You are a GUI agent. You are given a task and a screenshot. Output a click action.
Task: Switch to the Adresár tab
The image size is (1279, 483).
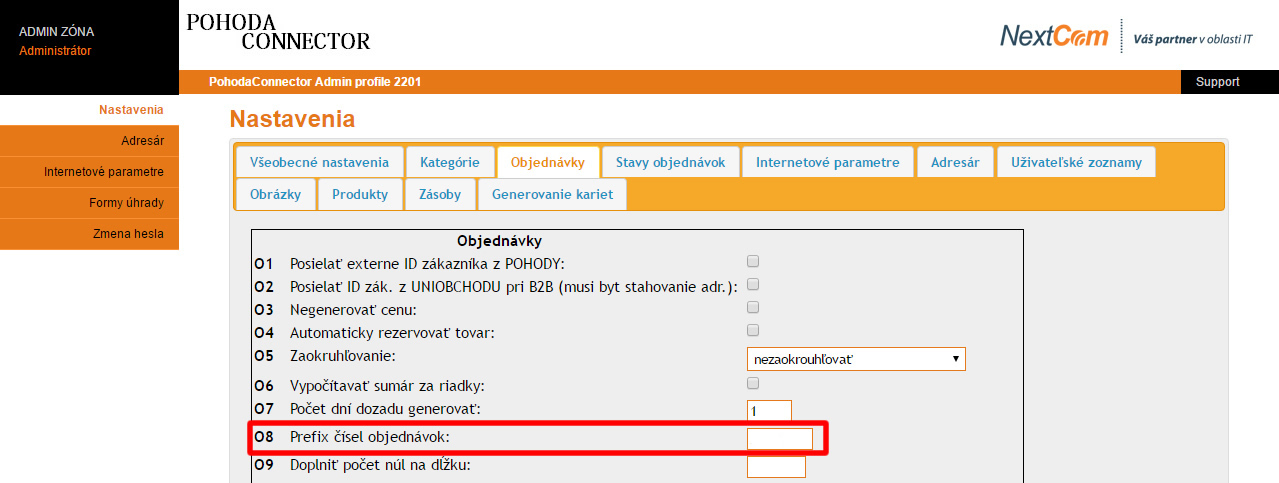955,162
